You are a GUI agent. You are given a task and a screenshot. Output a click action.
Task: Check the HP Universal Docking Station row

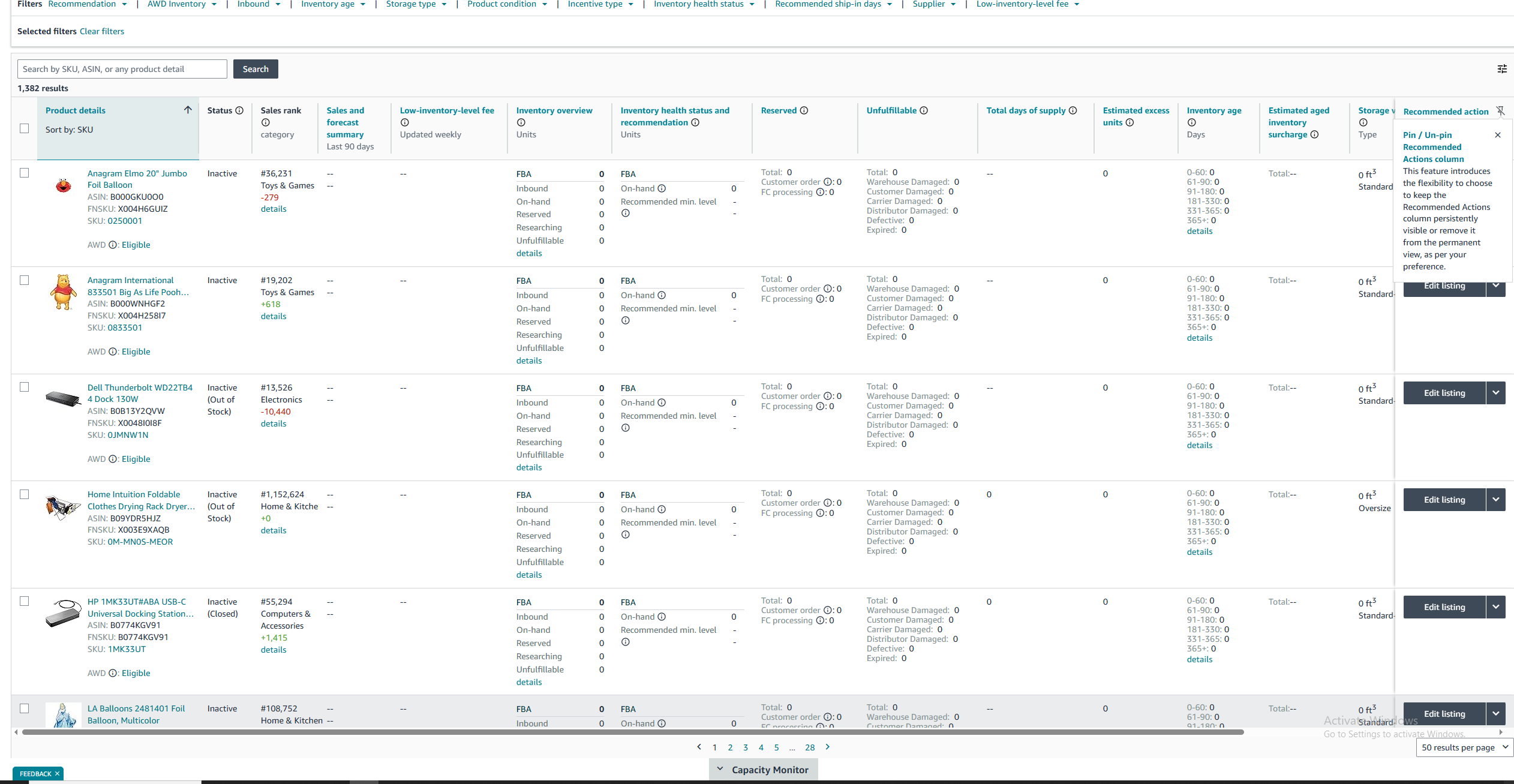[25, 601]
